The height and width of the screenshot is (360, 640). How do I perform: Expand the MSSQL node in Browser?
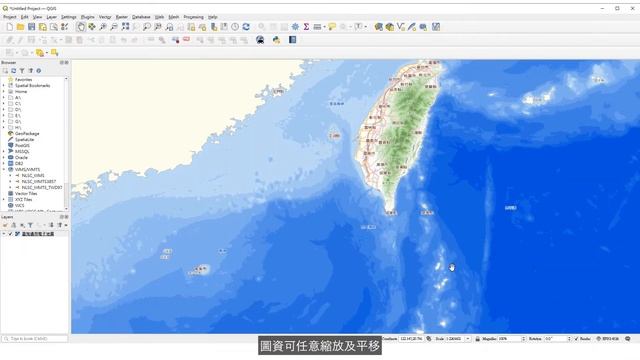click(x=4, y=151)
